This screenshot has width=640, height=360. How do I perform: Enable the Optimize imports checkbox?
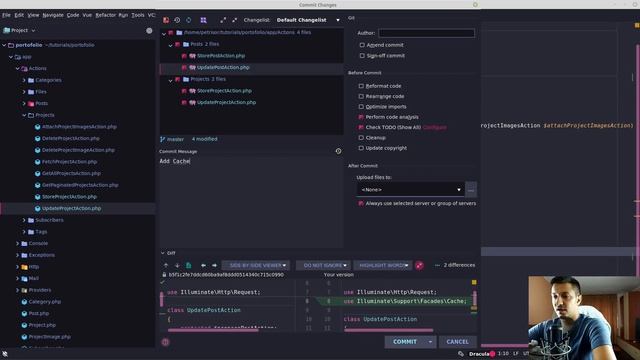(361, 107)
